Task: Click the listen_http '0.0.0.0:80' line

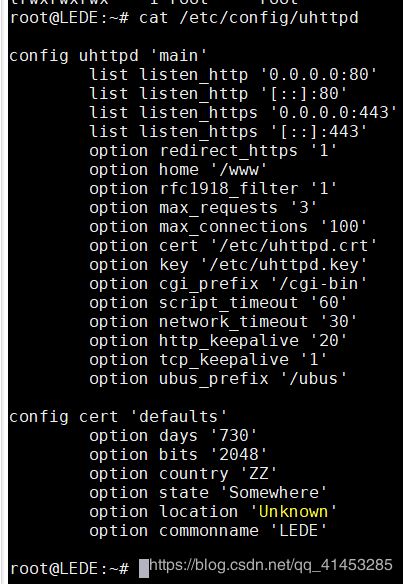Action: click(233, 74)
